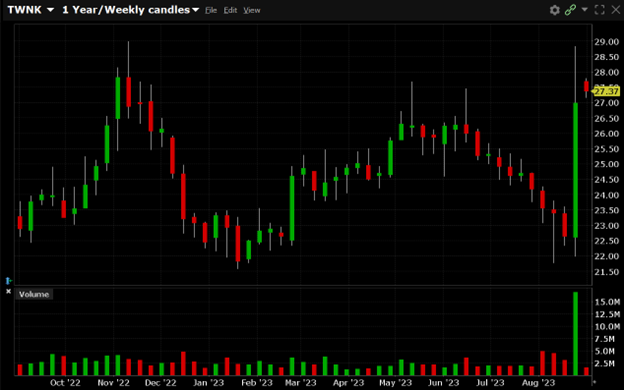Open the File menu
This screenshot has width=624, height=390.
(211, 10)
